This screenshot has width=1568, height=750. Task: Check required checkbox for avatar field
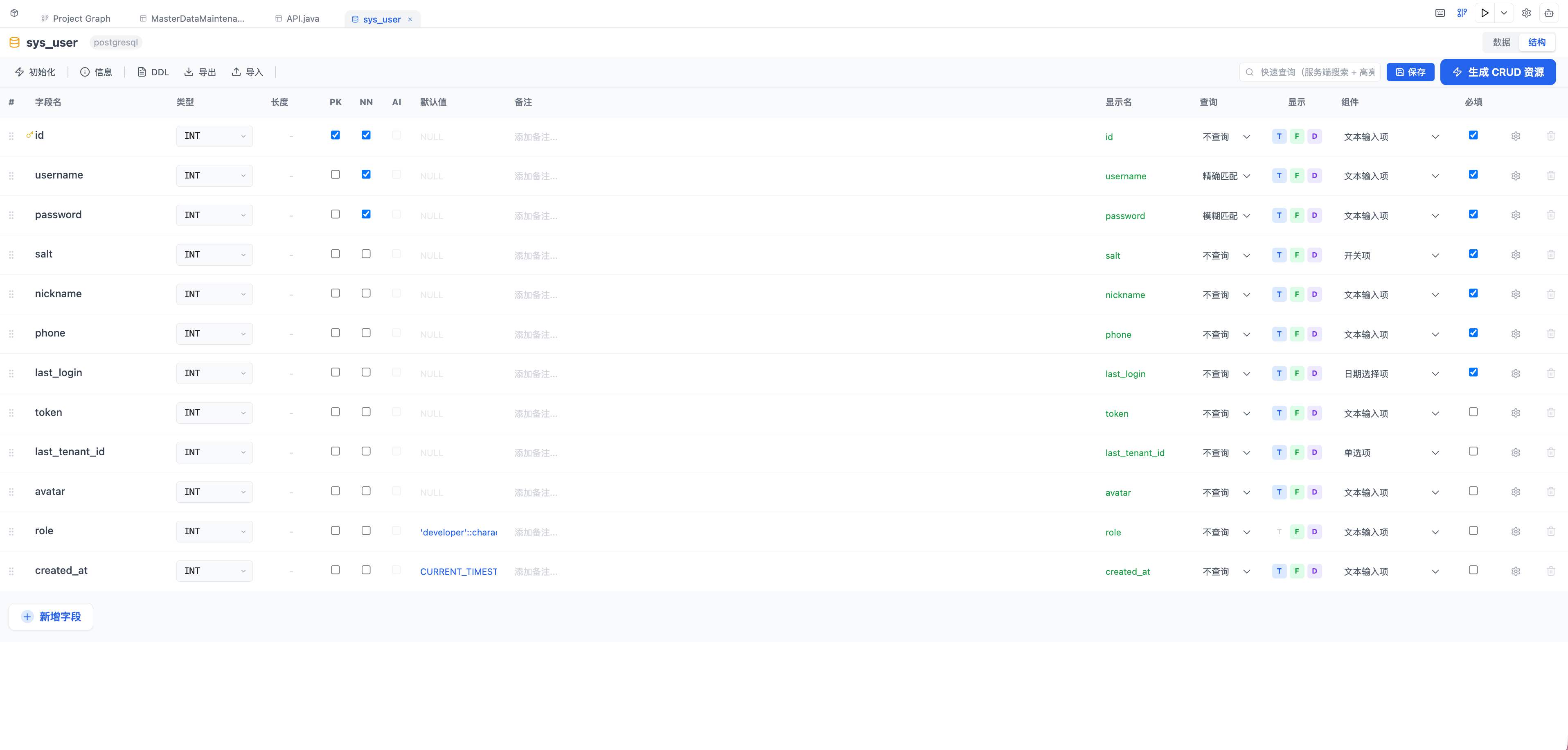point(1473,491)
